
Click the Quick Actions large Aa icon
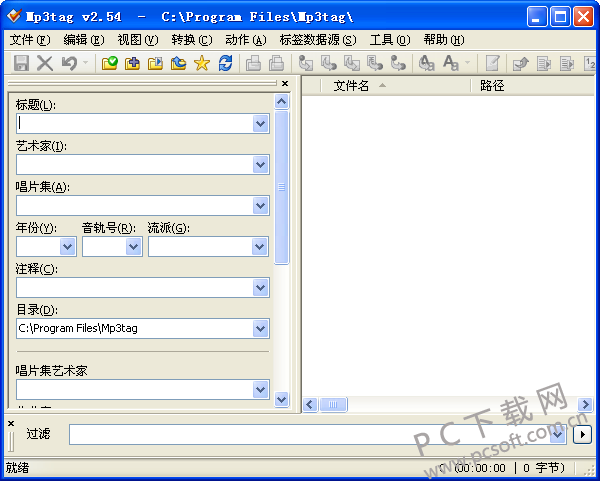pyautogui.click(x=451, y=63)
